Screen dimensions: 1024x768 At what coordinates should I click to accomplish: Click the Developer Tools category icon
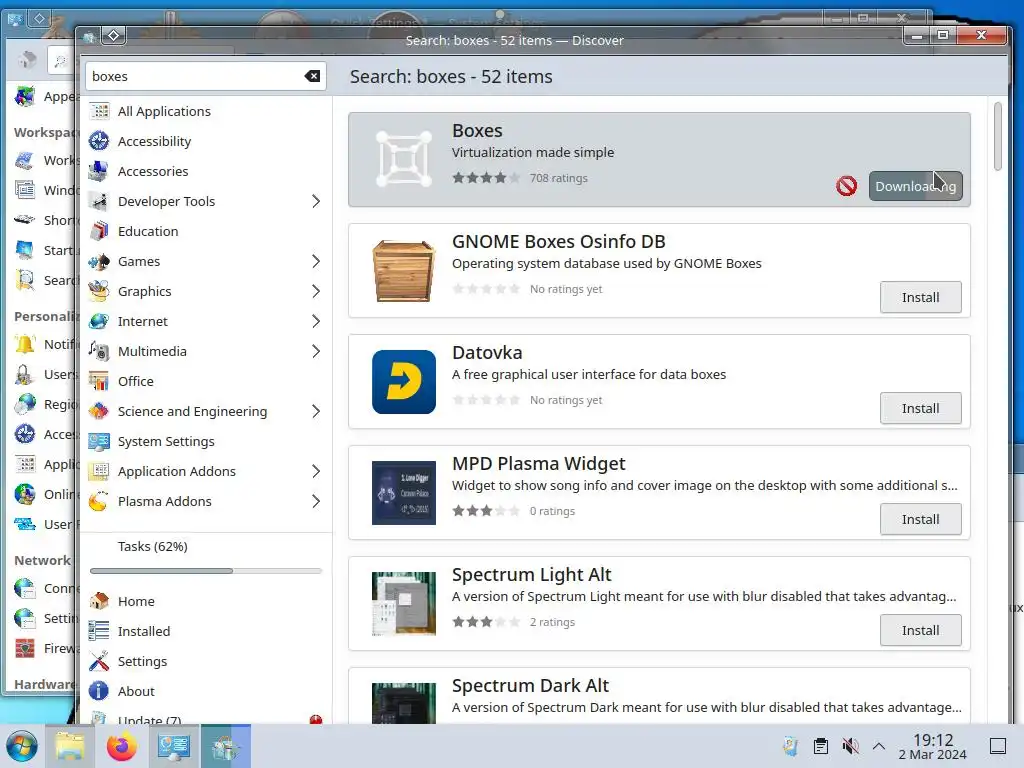coord(99,201)
